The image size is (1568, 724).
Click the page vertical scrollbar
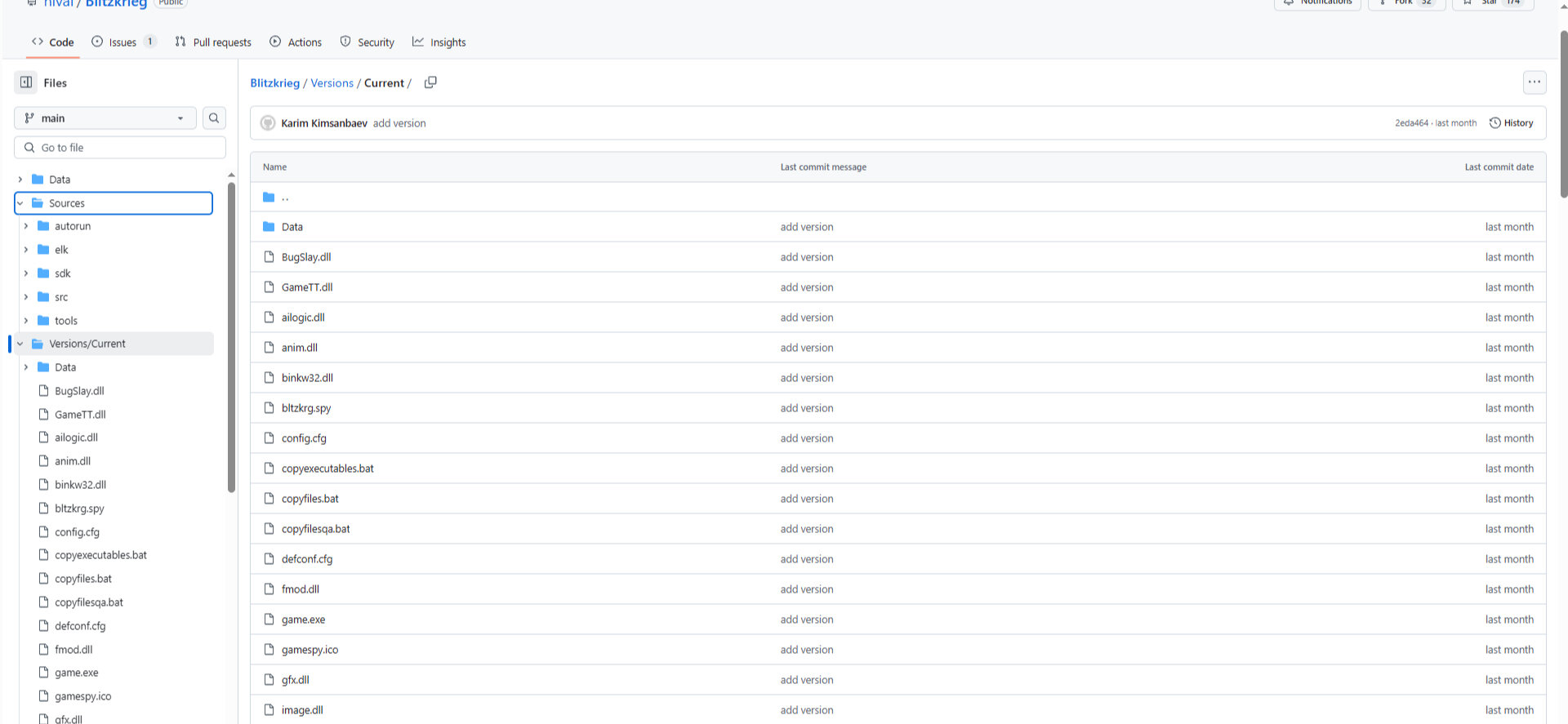point(1564,114)
